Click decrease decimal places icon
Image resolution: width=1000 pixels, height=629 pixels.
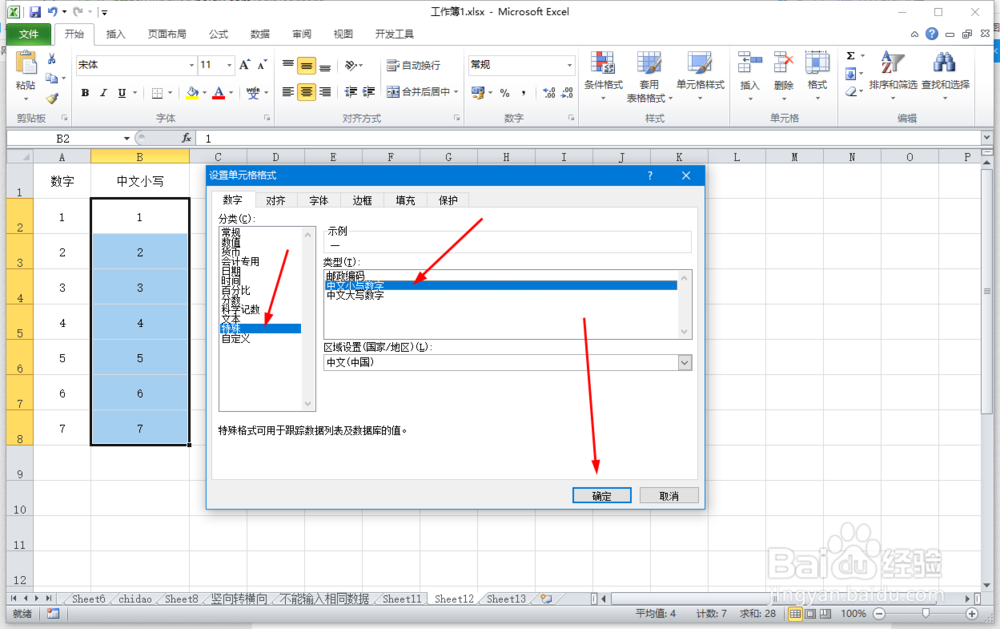(567, 93)
